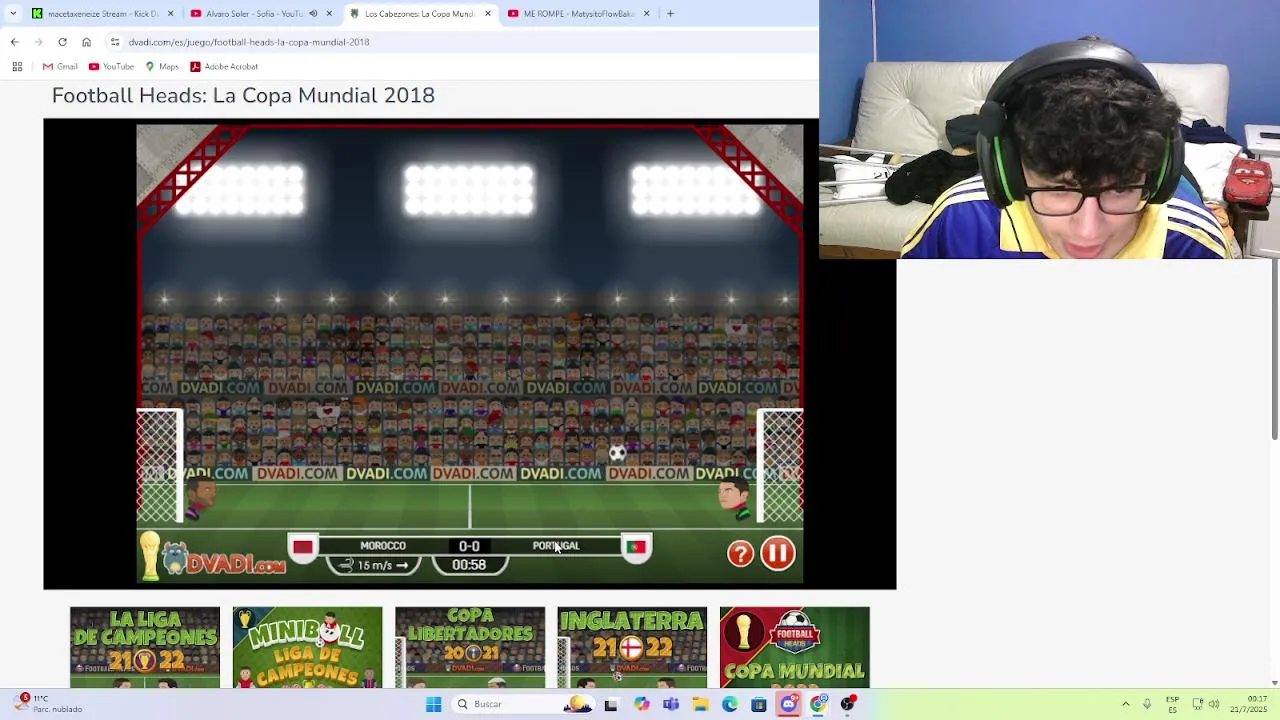Reload the current page
Image resolution: width=1280 pixels, height=720 pixels.
click(62, 42)
